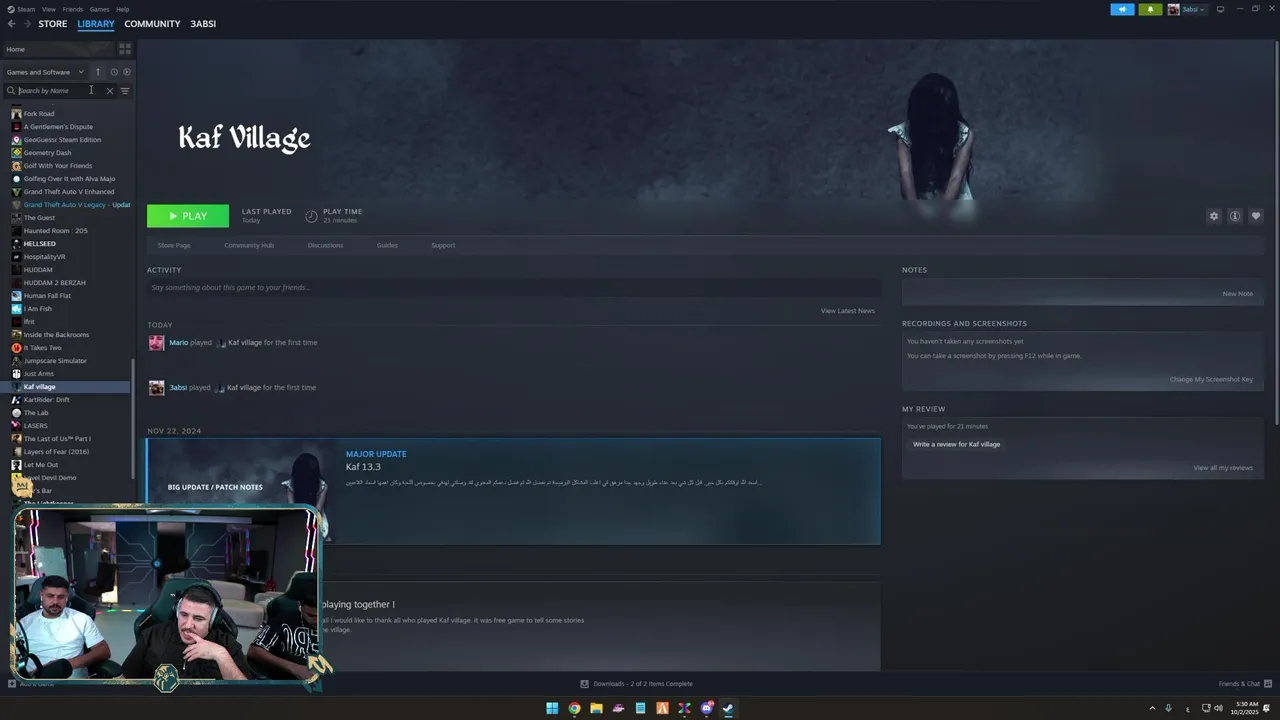Select KartRider: Drift in the list
The height and width of the screenshot is (720, 1280).
click(x=46, y=400)
